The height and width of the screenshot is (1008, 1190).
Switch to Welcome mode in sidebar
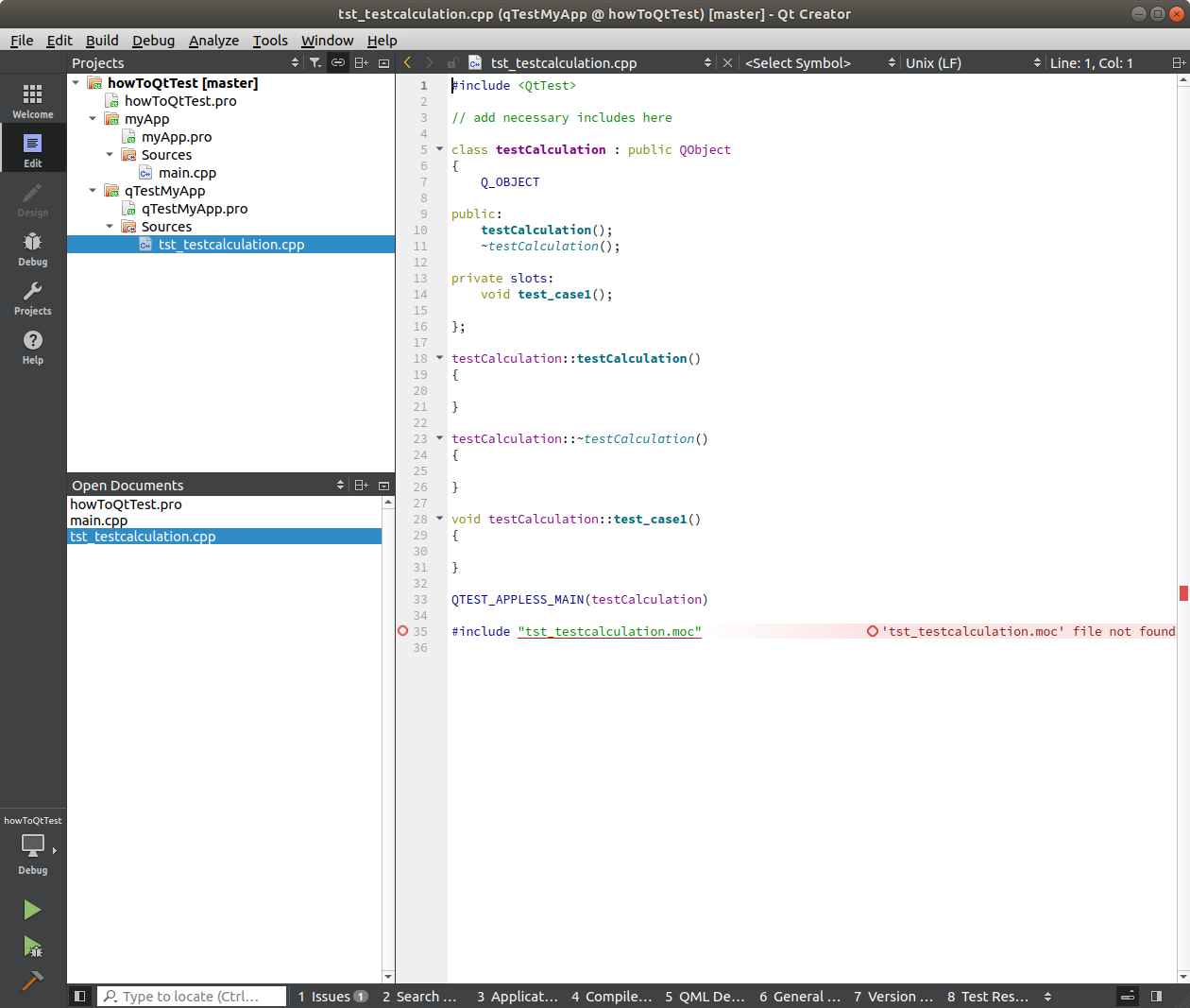[32, 101]
